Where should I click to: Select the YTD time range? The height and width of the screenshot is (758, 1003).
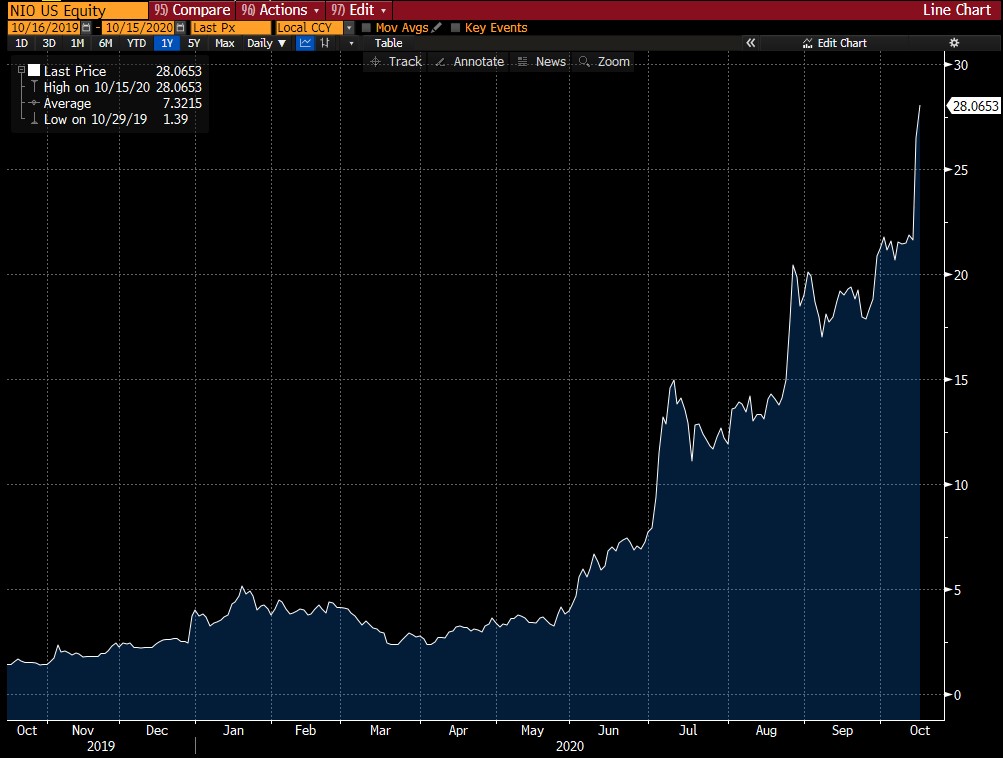coord(136,43)
